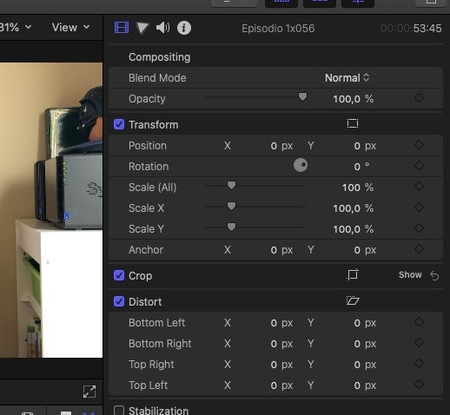Show the Crop section parameters
This screenshot has height=415, width=450.
[410, 275]
